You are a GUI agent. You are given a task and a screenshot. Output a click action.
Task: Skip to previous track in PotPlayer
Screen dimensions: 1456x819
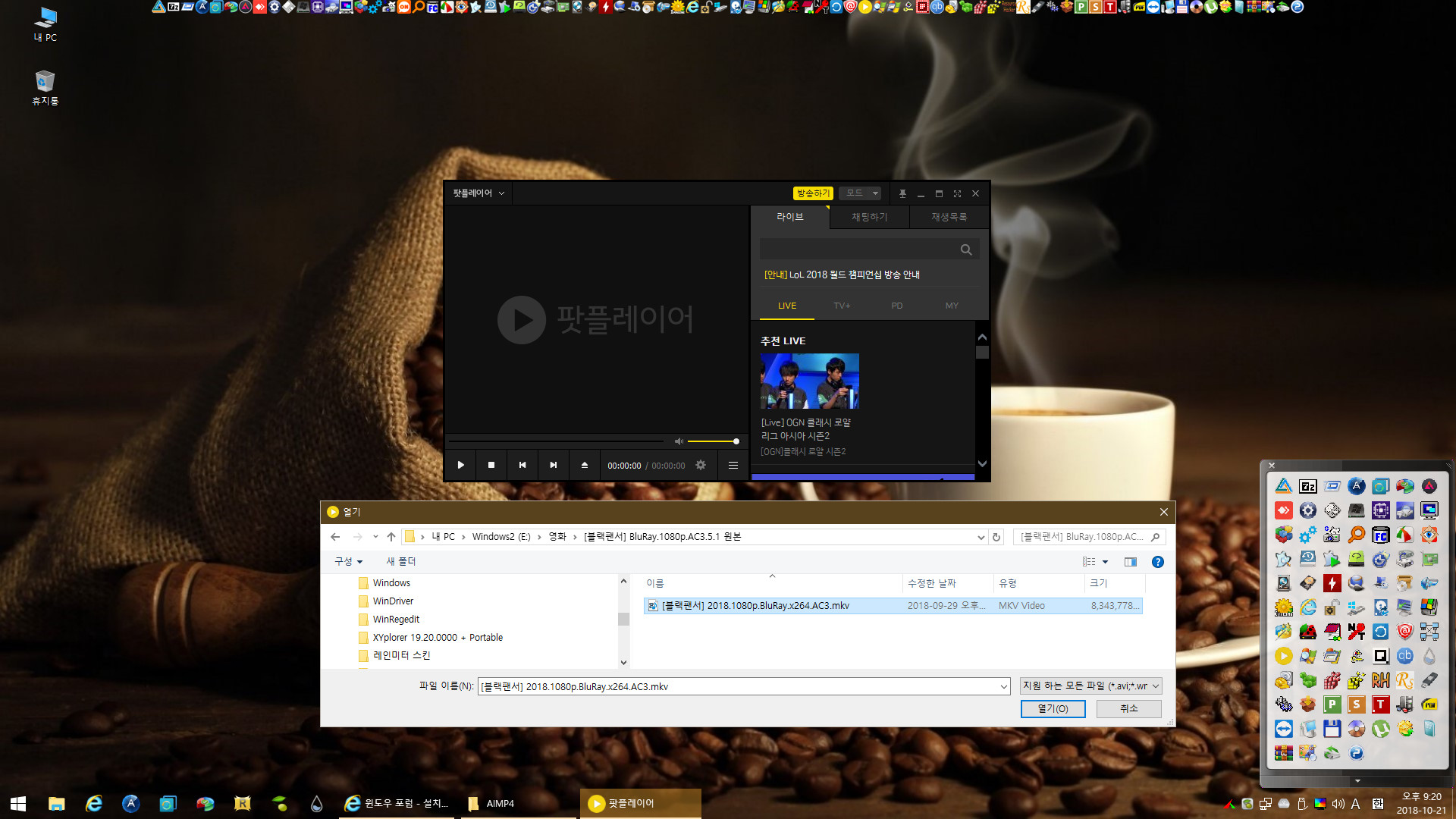522,465
